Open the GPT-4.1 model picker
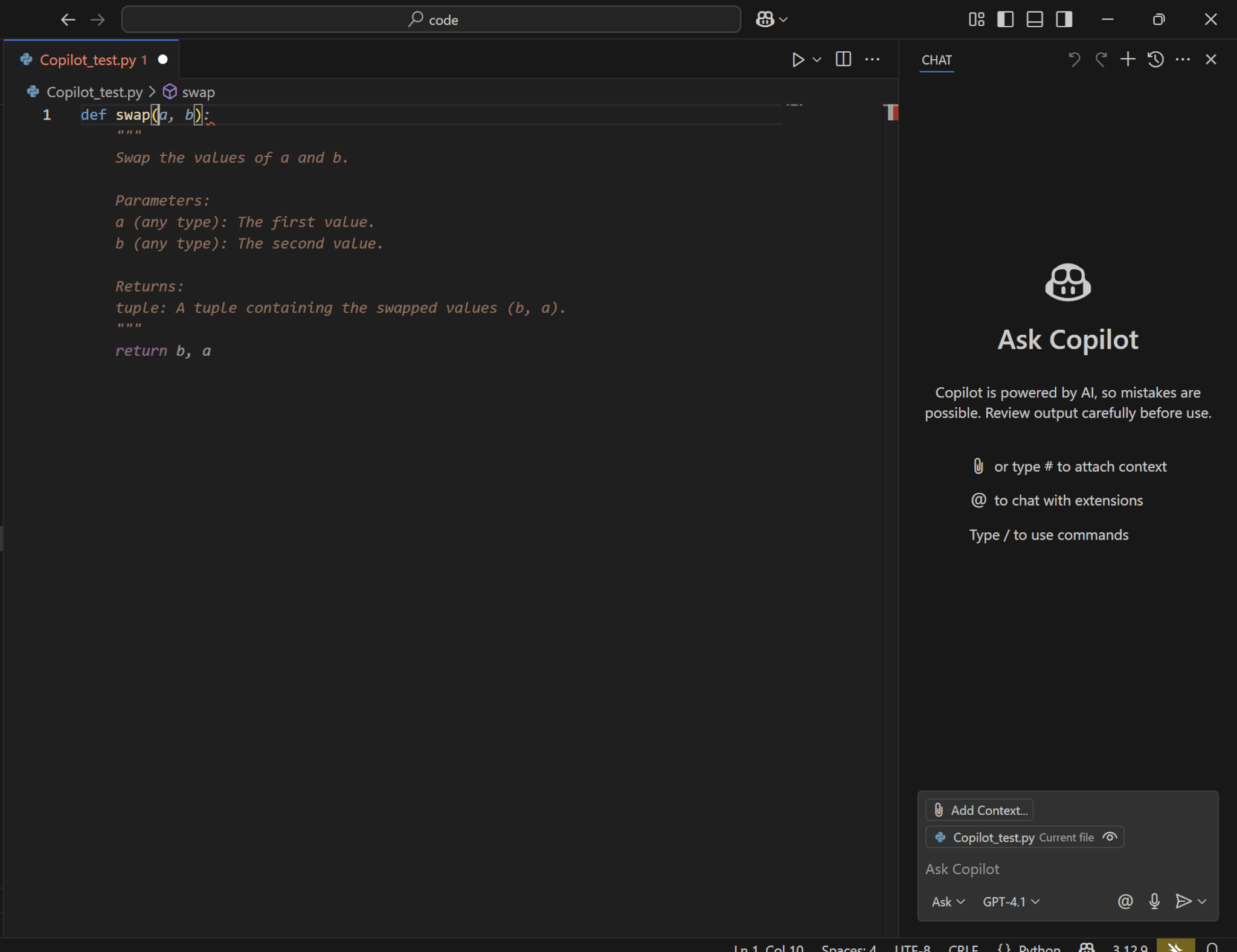The height and width of the screenshot is (952, 1237). point(1010,901)
